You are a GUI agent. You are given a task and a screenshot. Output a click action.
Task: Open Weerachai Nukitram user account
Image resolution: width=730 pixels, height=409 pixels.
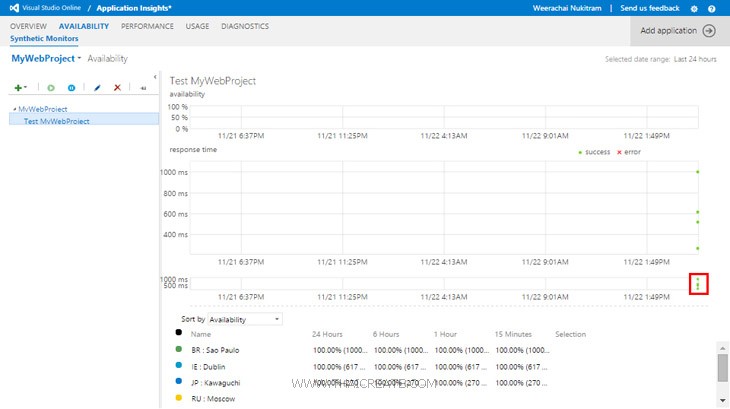[567, 8]
